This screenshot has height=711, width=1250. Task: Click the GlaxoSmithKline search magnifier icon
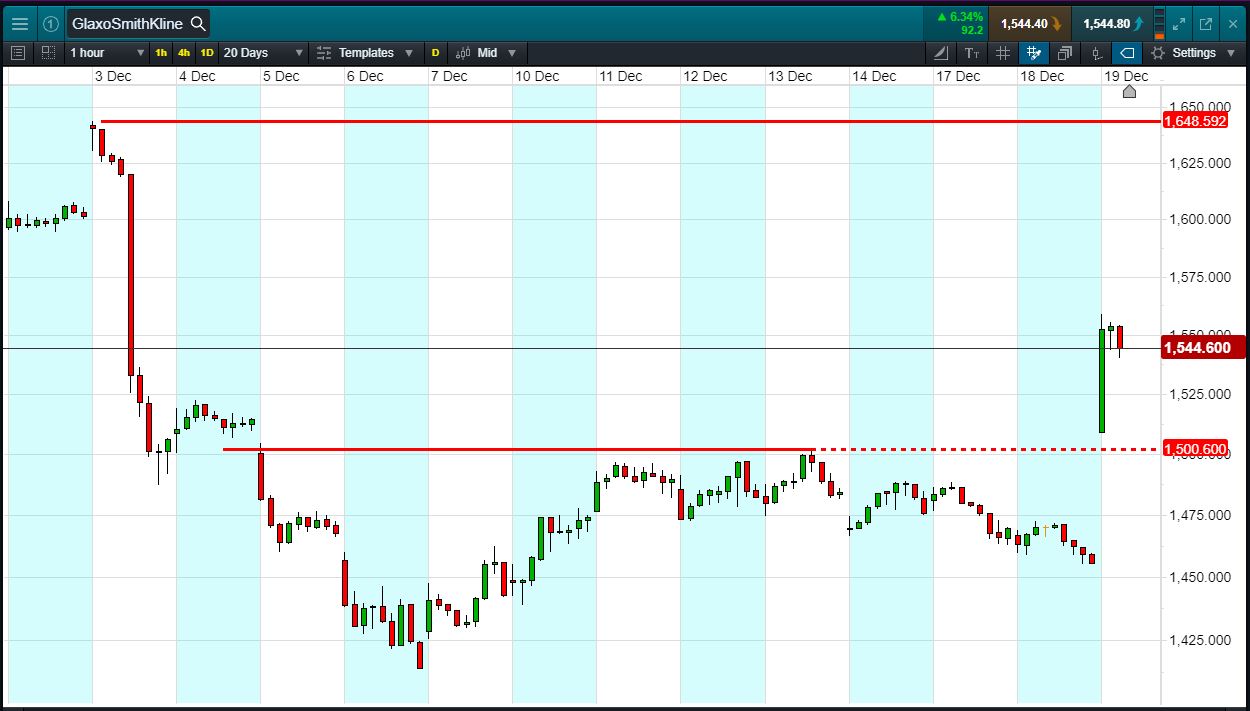point(198,23)
